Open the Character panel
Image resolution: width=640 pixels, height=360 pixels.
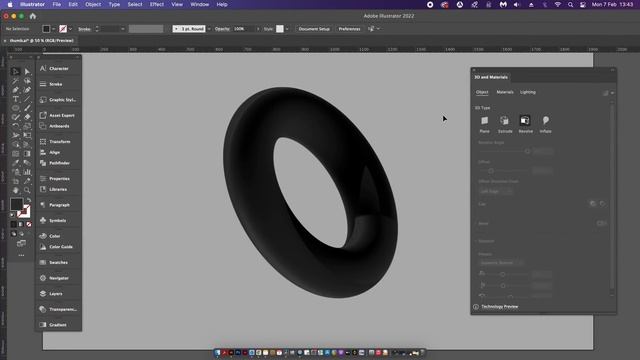pos(58,69)
